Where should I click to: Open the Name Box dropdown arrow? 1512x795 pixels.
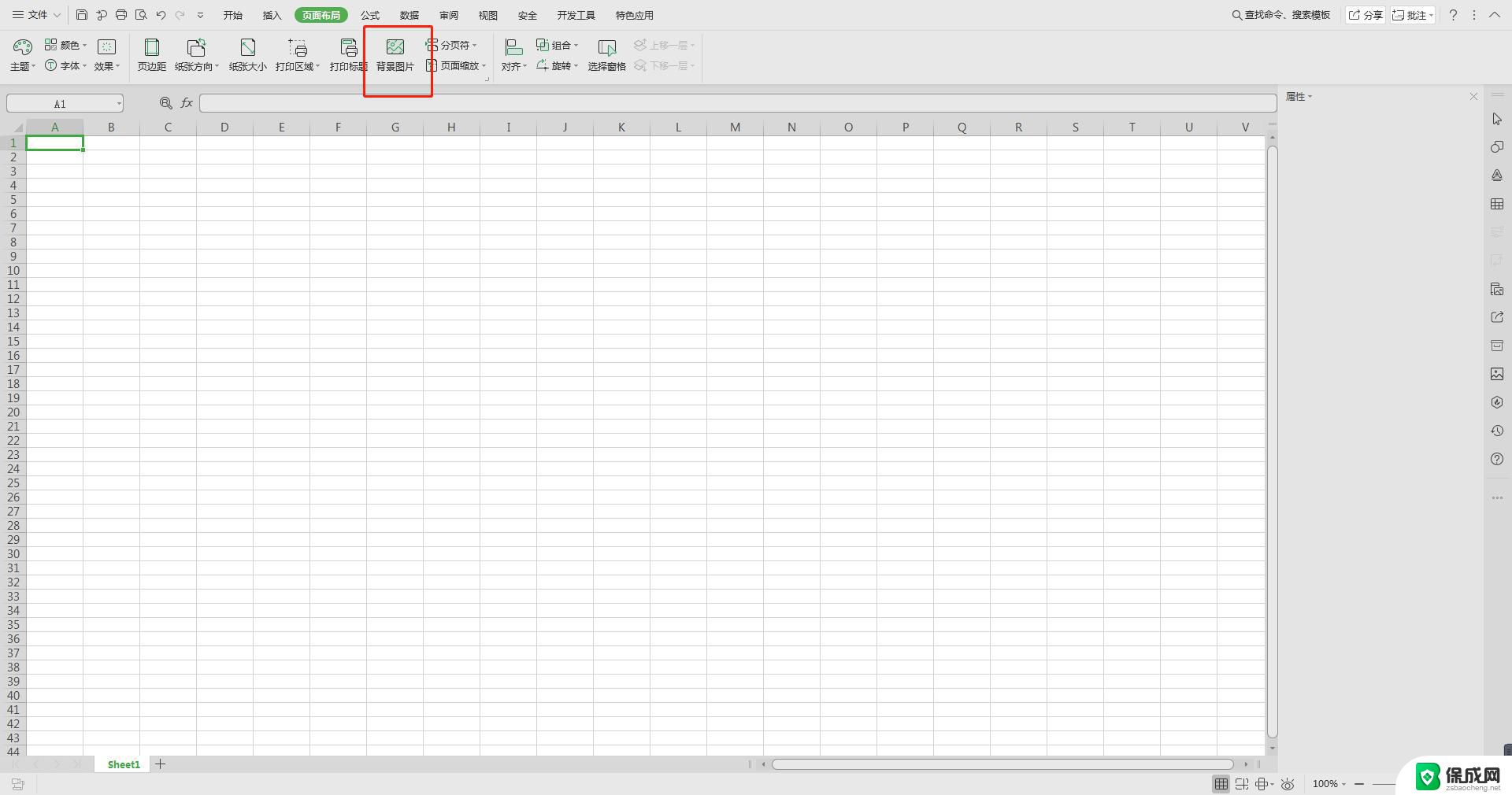(119, 103)
